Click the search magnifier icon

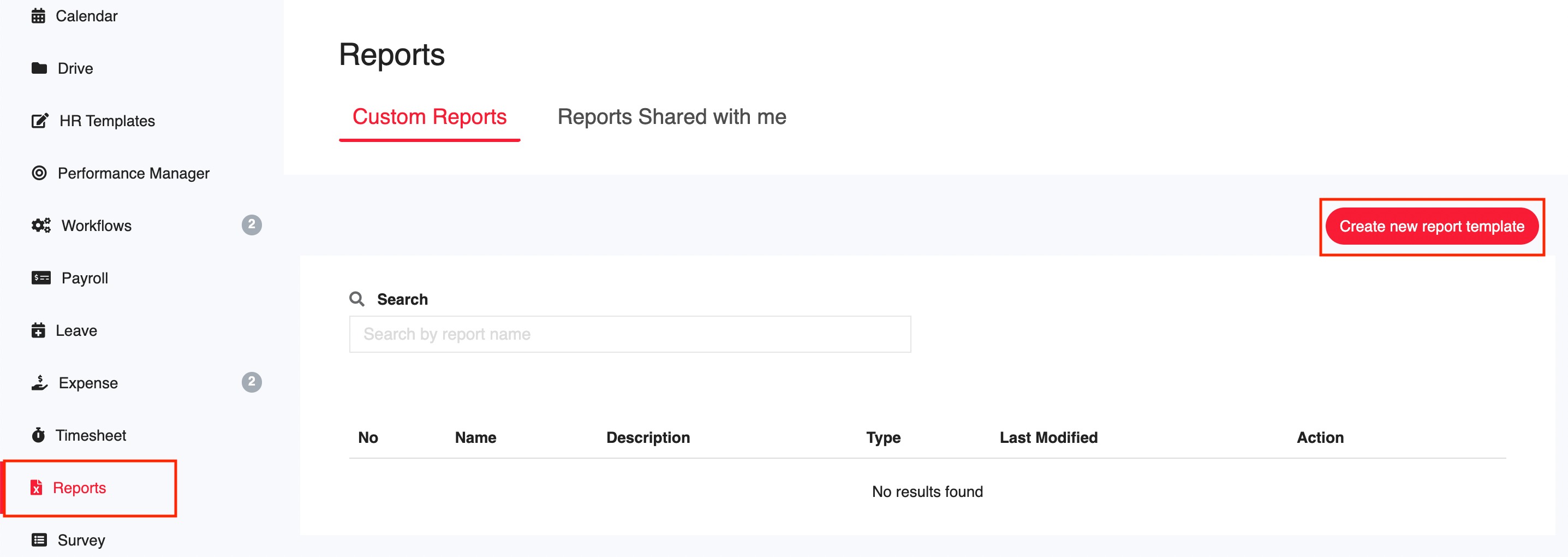point(357,299)
